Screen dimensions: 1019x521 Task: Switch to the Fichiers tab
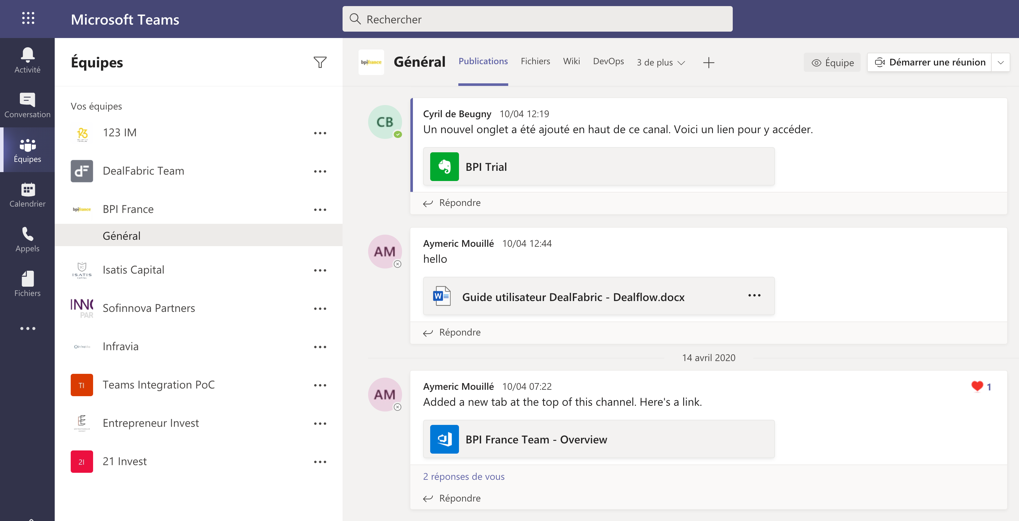pos(535,62)
